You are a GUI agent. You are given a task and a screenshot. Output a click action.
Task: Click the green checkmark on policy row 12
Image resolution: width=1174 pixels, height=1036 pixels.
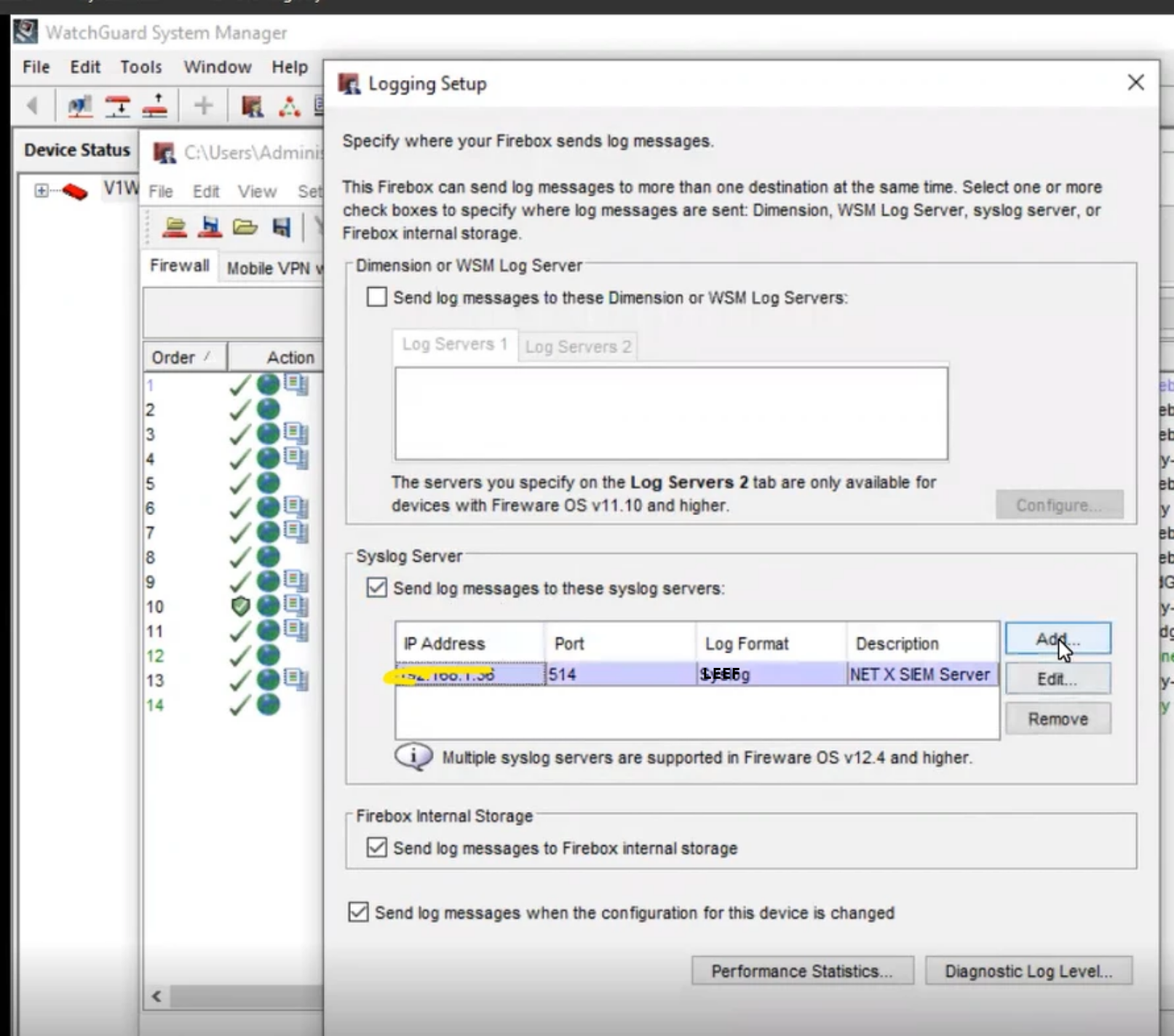point(239,656)
